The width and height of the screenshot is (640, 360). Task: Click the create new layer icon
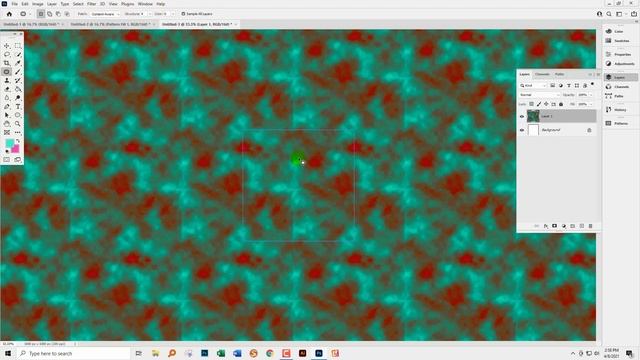582,226
